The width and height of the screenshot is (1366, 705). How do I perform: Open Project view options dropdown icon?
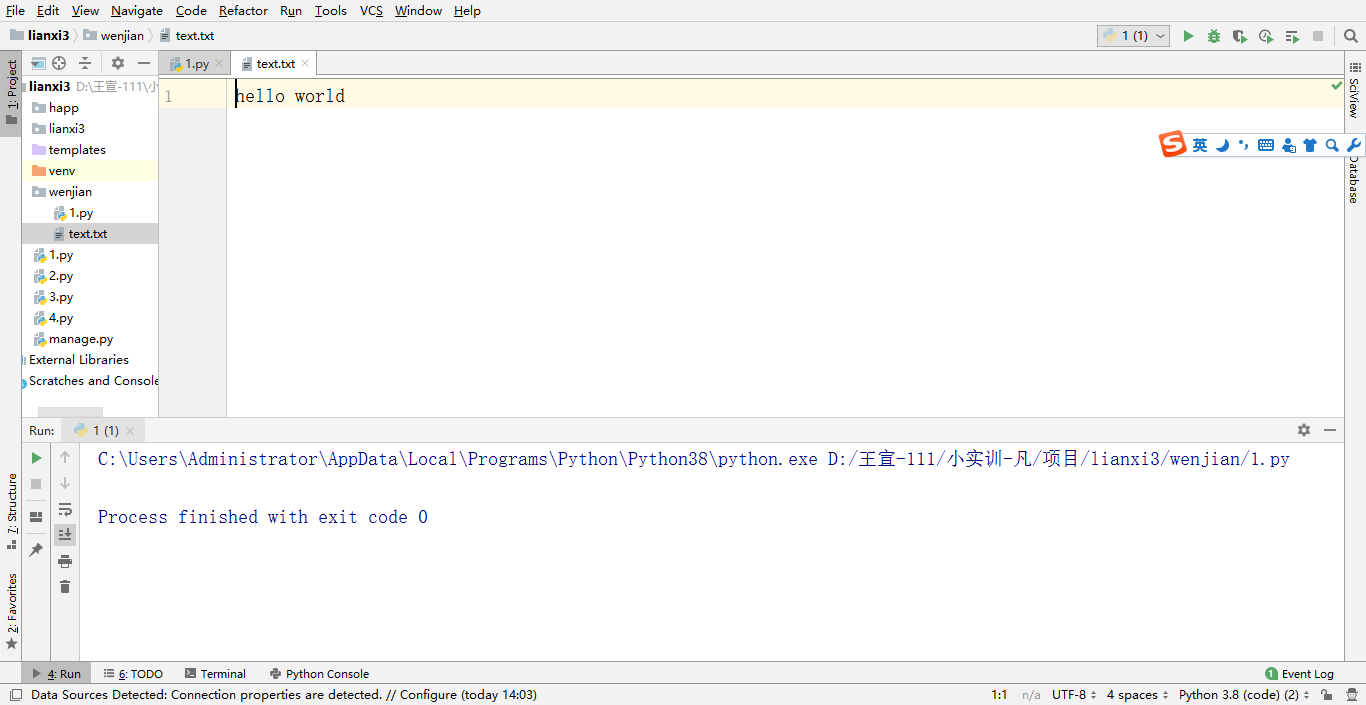pyautogui.click(x=38, y=63)
